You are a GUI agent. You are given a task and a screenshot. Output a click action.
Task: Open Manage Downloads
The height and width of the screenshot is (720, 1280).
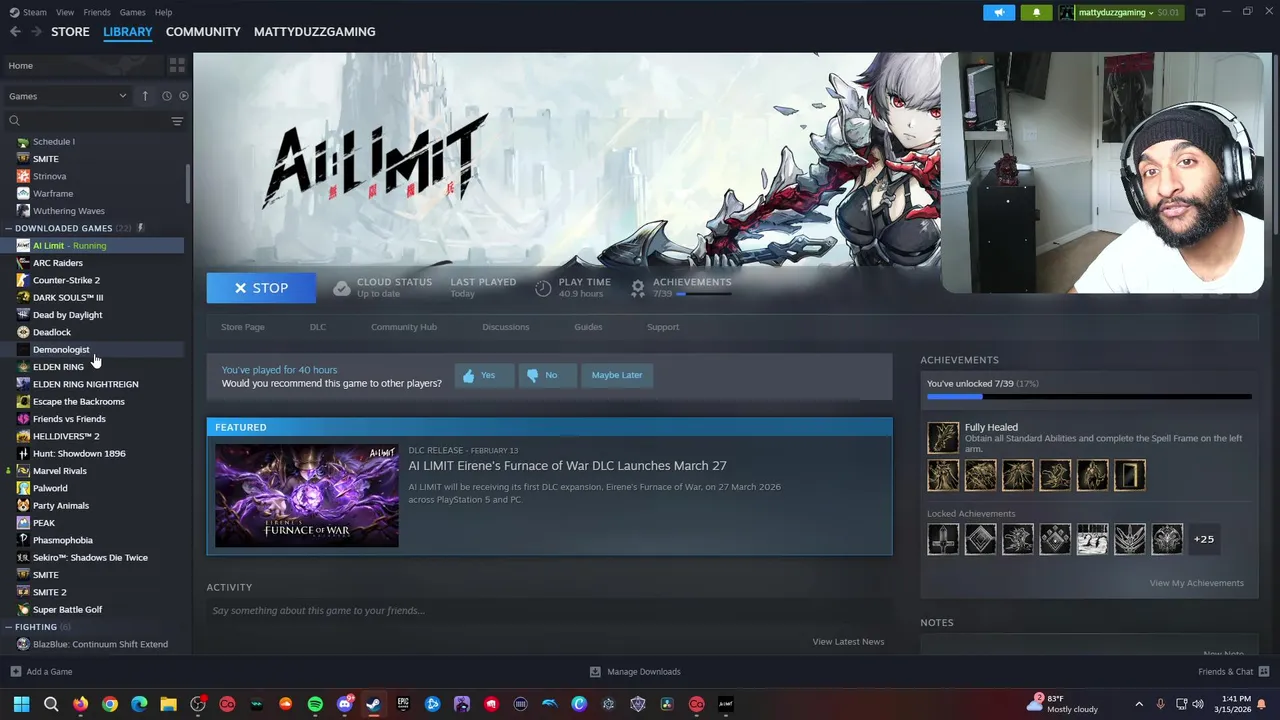[x=635, y=672]
